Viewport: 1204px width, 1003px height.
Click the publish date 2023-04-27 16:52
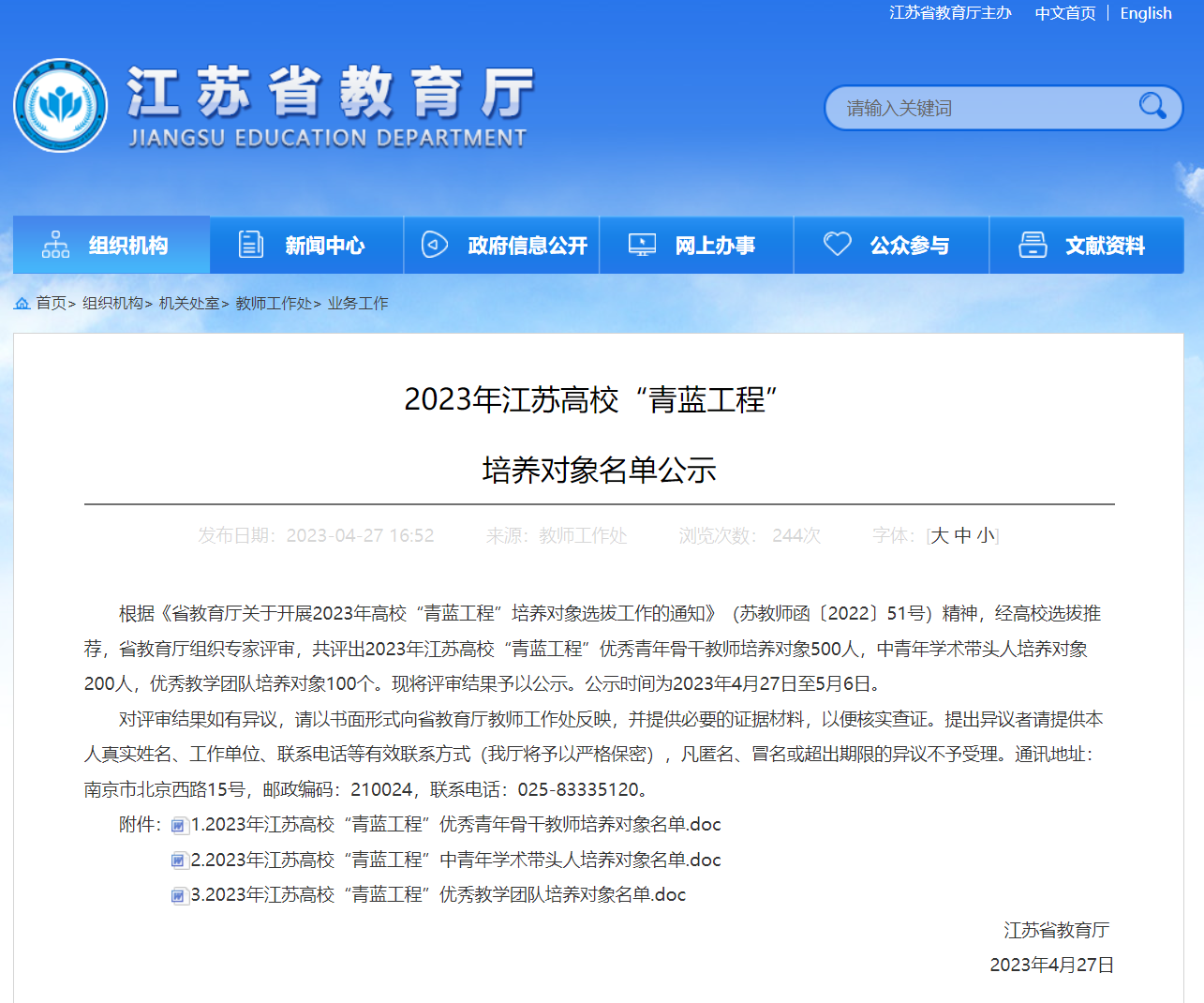(360, 535)
